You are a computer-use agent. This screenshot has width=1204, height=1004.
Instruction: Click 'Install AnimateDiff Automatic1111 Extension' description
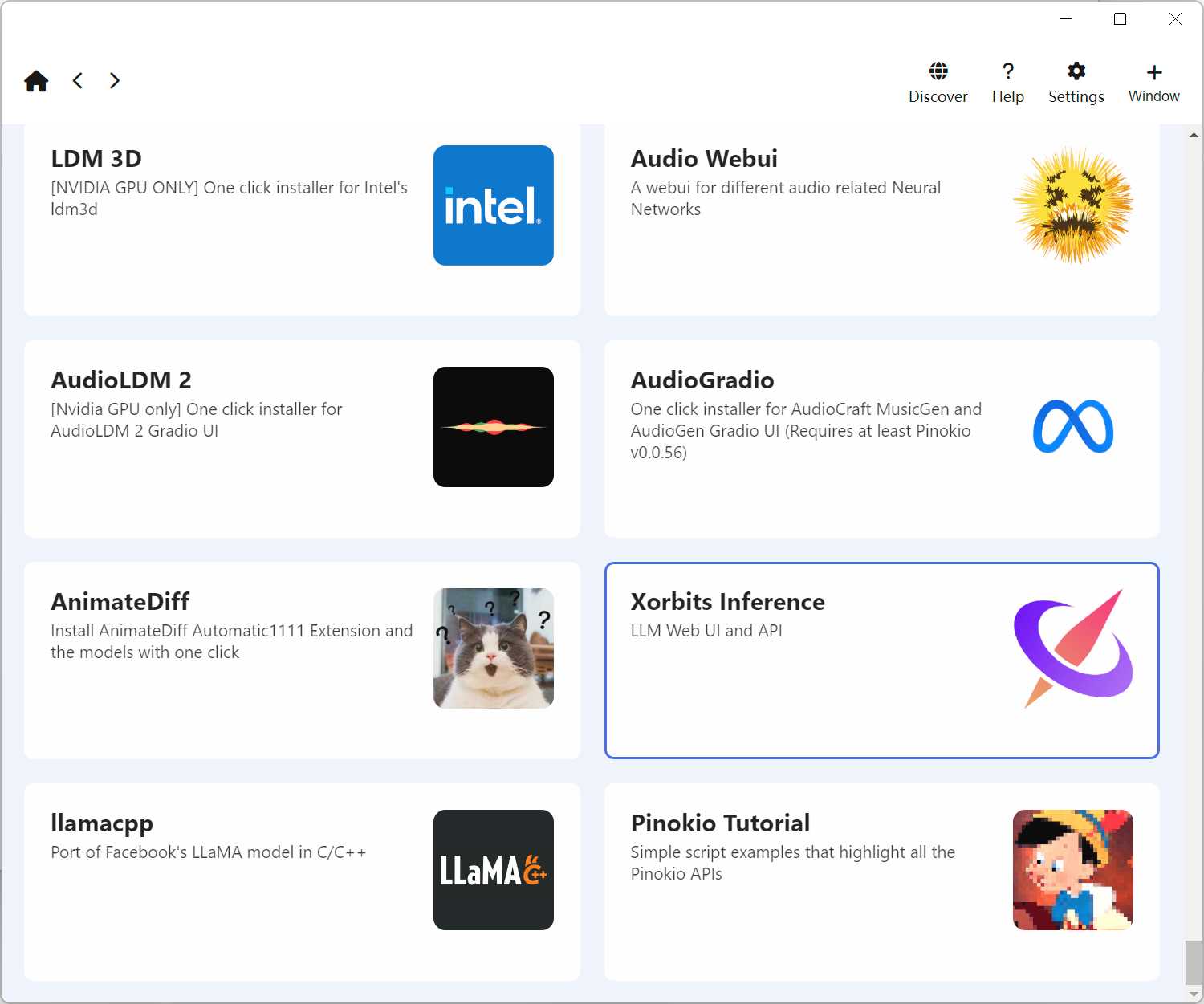coord(232,641)
